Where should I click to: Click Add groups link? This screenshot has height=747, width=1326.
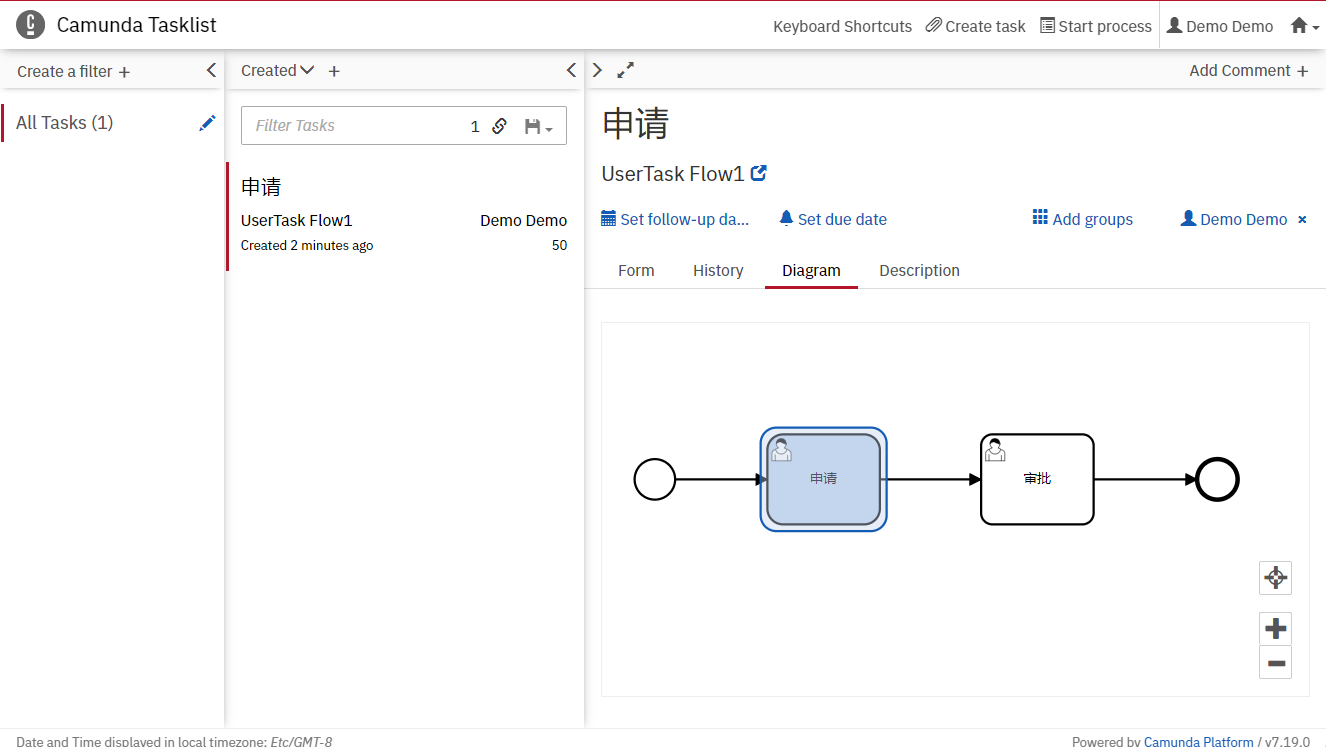1083,219
